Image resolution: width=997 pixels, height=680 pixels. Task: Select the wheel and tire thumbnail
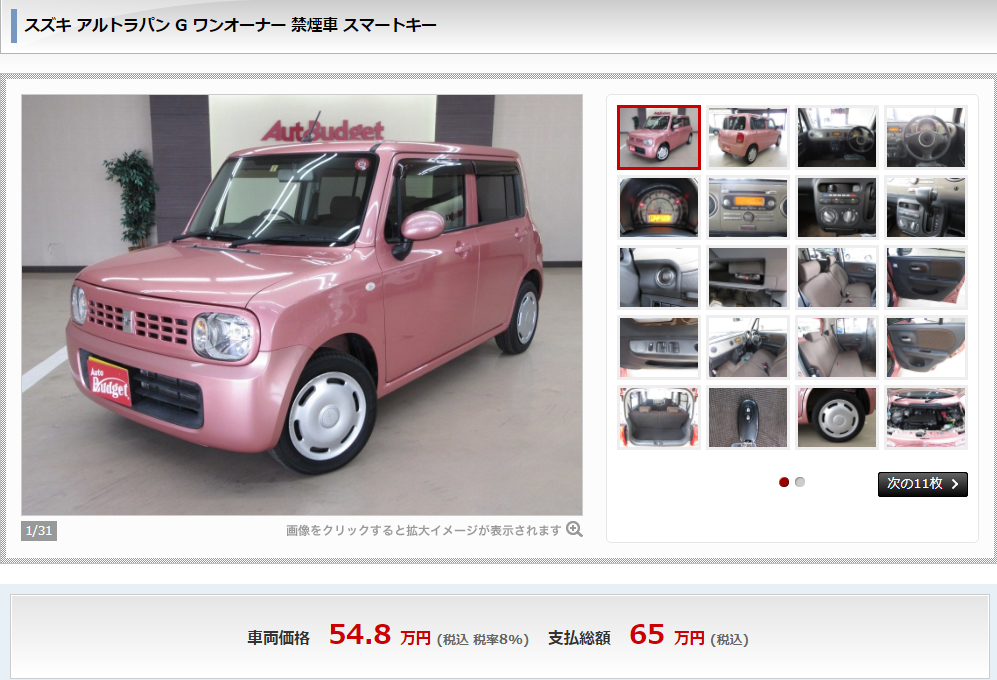837,417
